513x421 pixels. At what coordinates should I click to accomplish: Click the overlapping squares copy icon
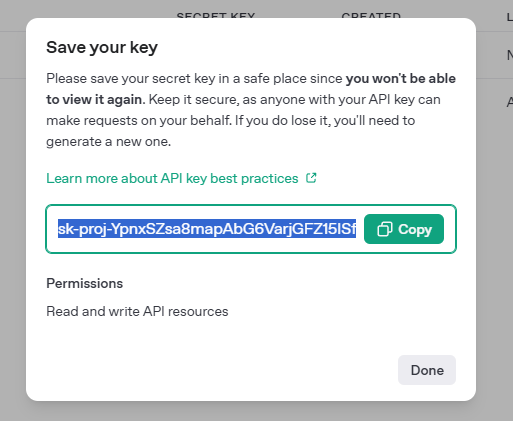384,229
